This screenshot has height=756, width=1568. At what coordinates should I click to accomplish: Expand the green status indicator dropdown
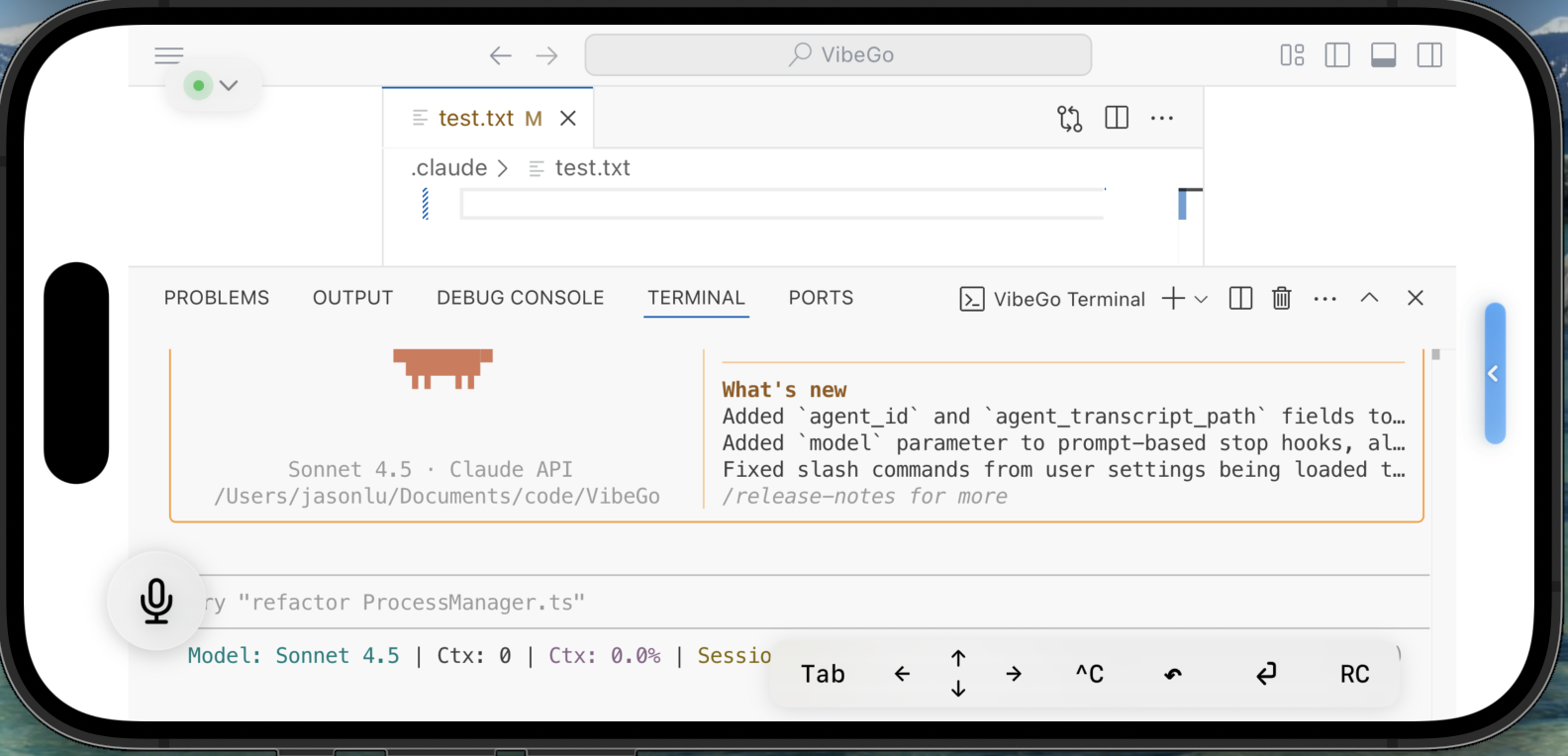tap(228, 86)
